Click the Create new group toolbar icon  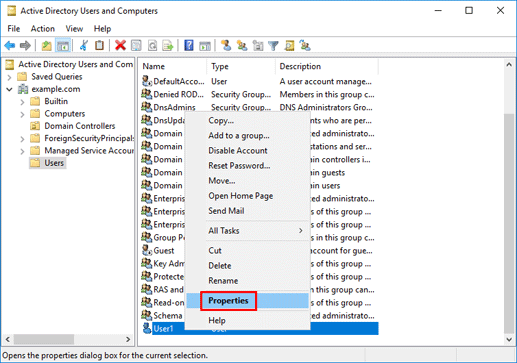(242, 45)
